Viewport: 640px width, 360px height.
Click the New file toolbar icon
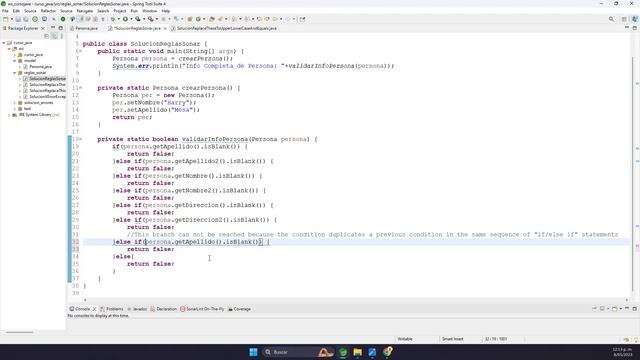[x=5, y=19]
